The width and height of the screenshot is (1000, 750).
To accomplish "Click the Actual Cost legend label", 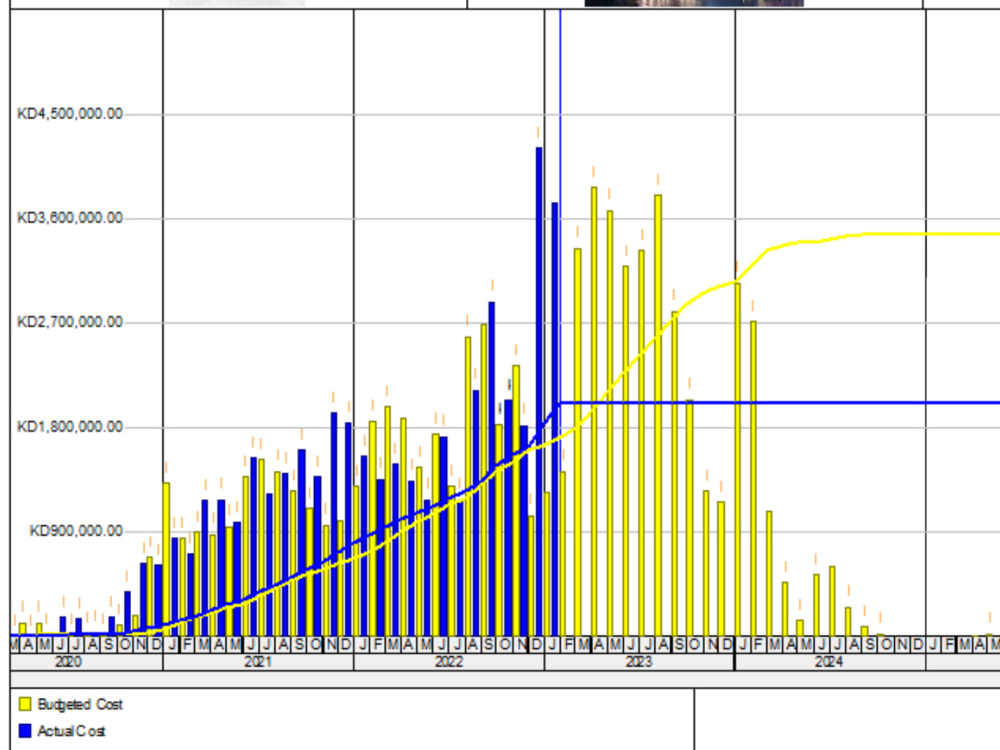I will [x=71, y=731].
